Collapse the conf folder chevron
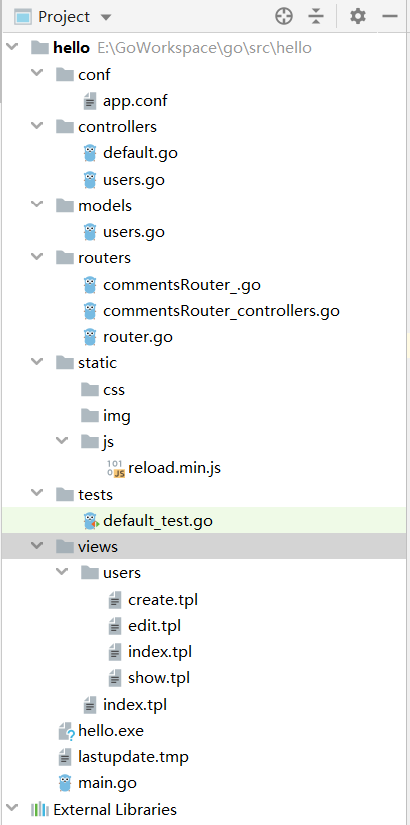 pyautogui.click(x=37, y=73)
